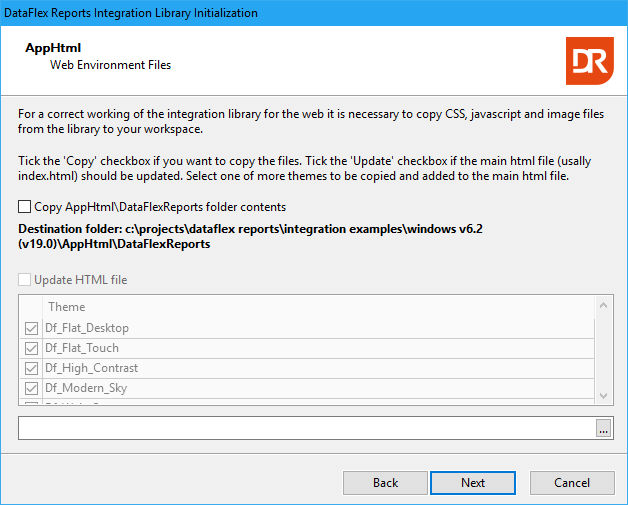The height and width of the screenshot is (505, 628).
Task: Select the Df_Modern_Sky theme row text
Action: click(x=86, y=388)
